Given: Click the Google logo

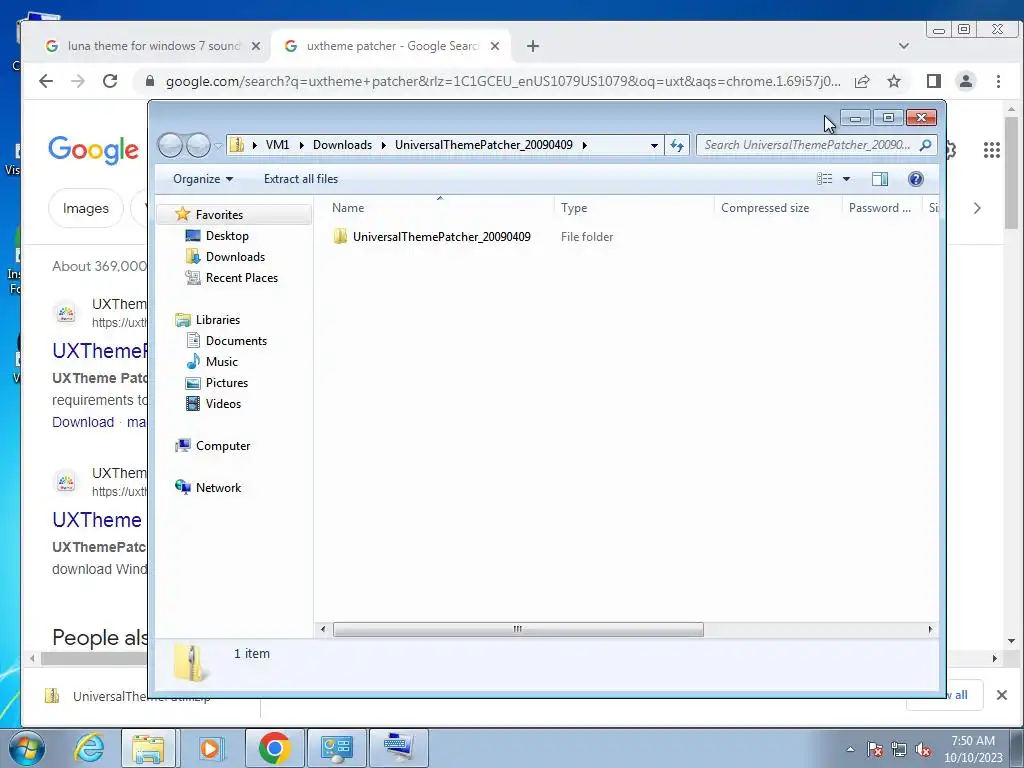Looking at the screenshot, I should point(93,150).
